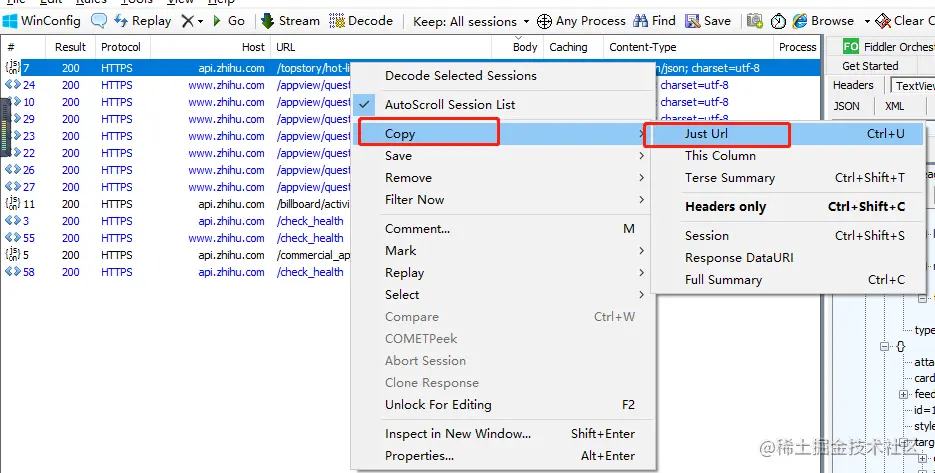This screenshot has width=935, height=473.
Task: Click the JSON icon of session 11
Action: pos(13,203)
